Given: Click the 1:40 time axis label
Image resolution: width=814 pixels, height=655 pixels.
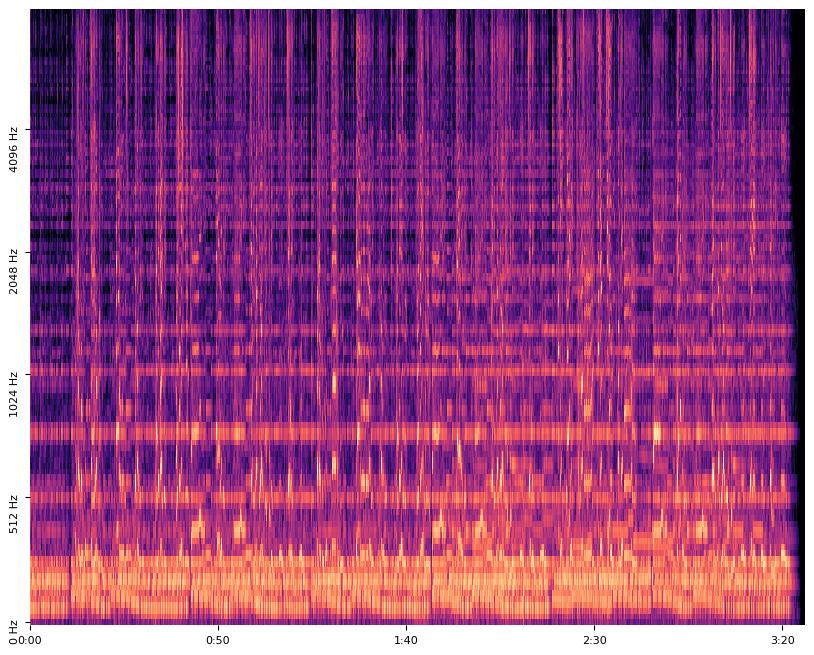Looking at the screenshot, I should (406, 640).
